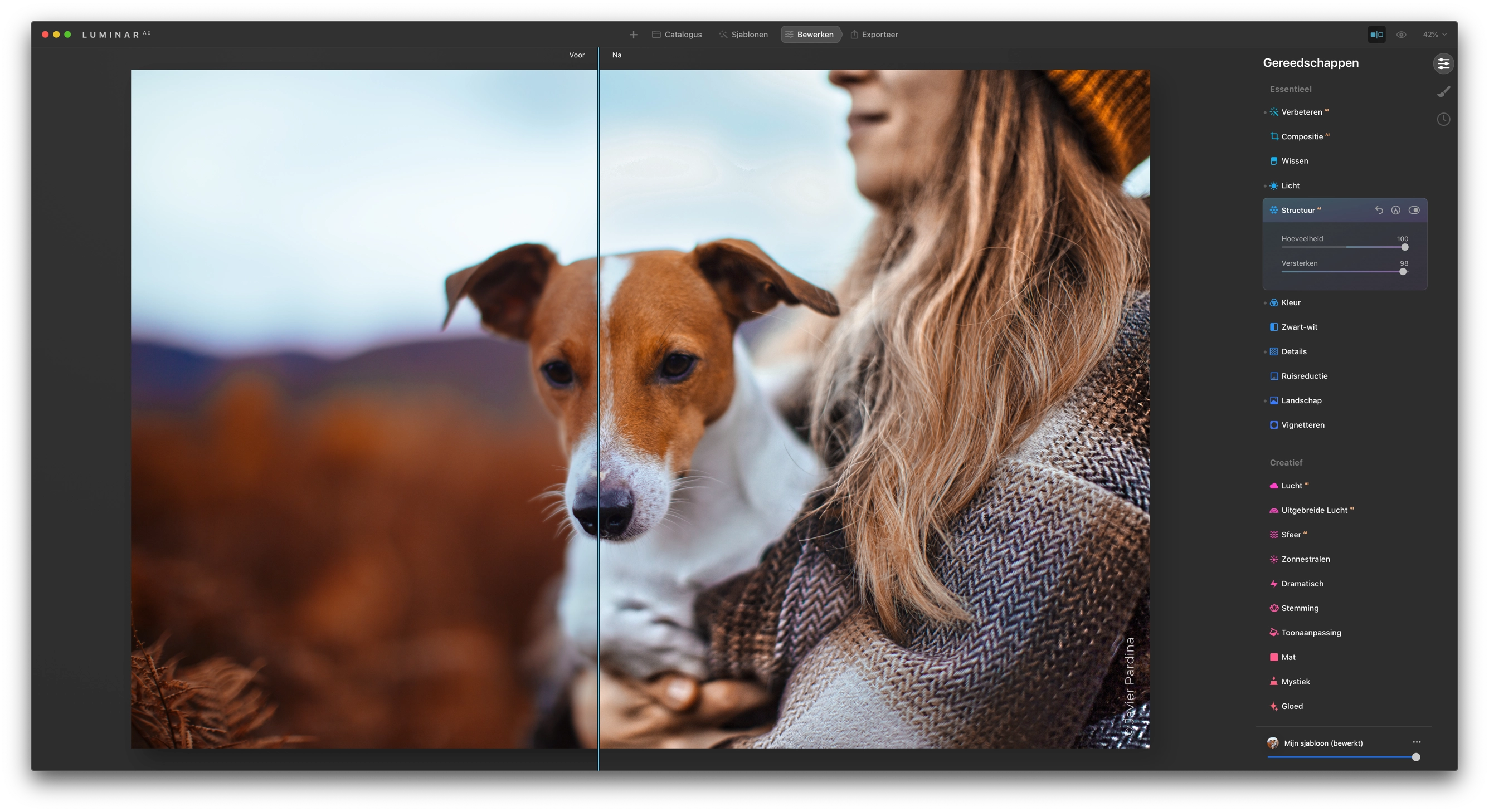Open the Wissen erase tool
1489x812 pixels.
point(1288,161)
